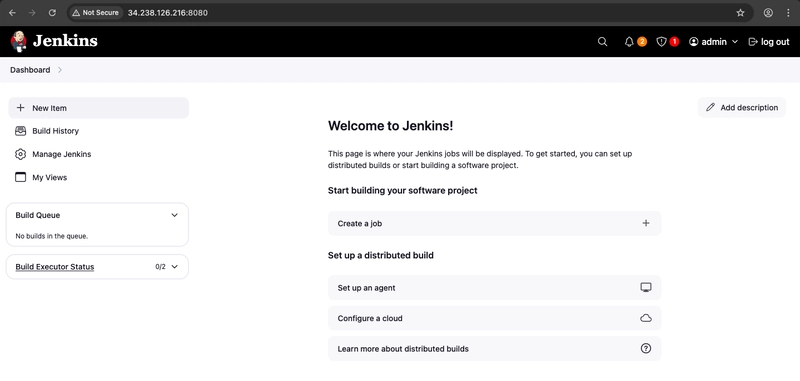800x381 pixels.
Task: Click the Jenkins butler logo
Action: tap(18, 41)
